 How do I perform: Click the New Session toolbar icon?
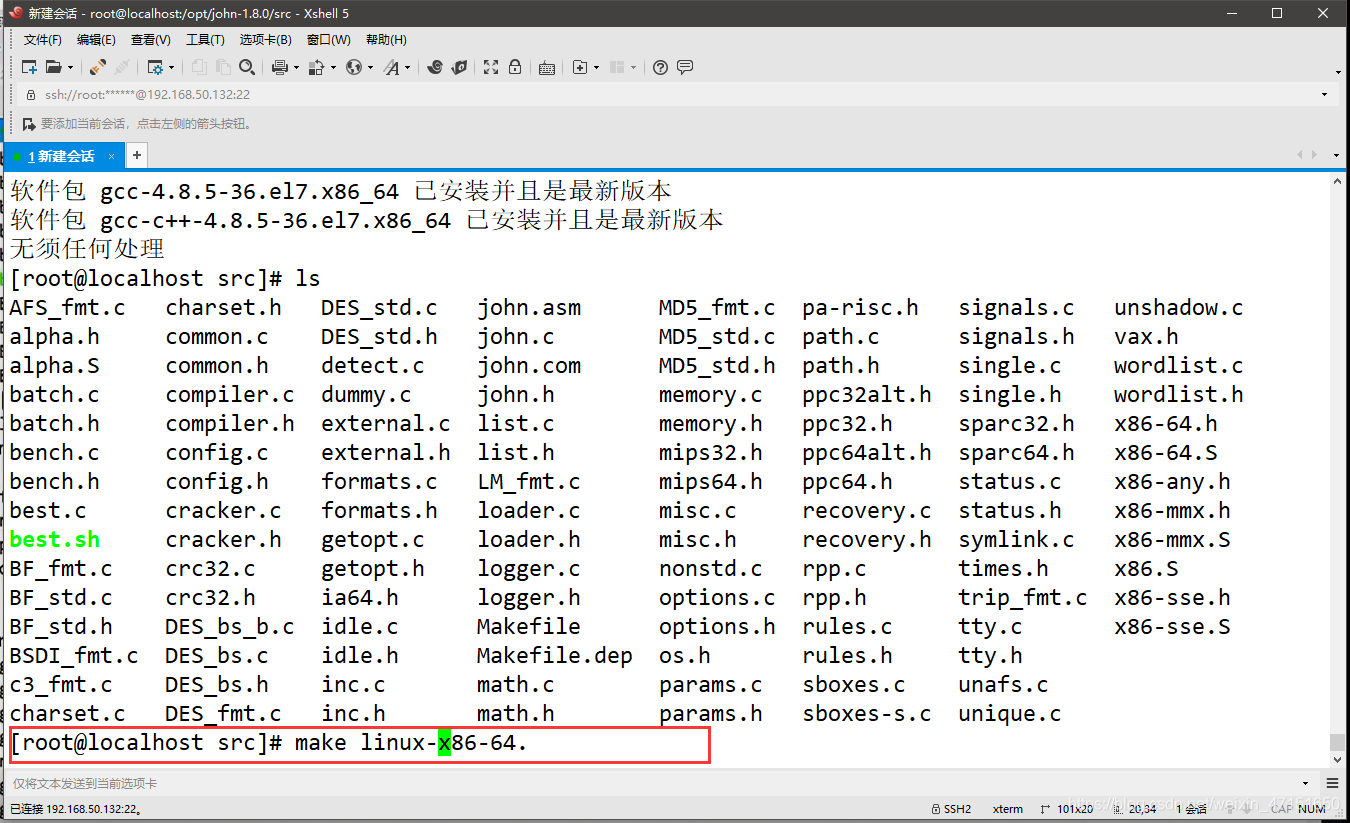pyautogui.click(x=29, y=67)
